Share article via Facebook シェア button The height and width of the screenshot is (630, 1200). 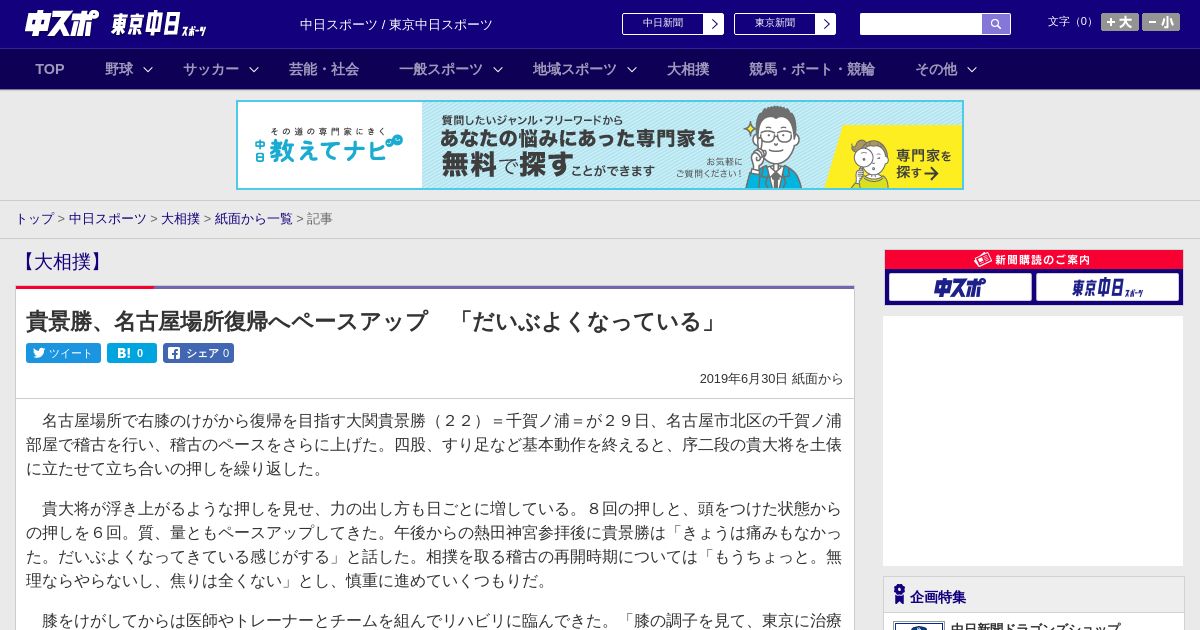click(x=198, y=353)
